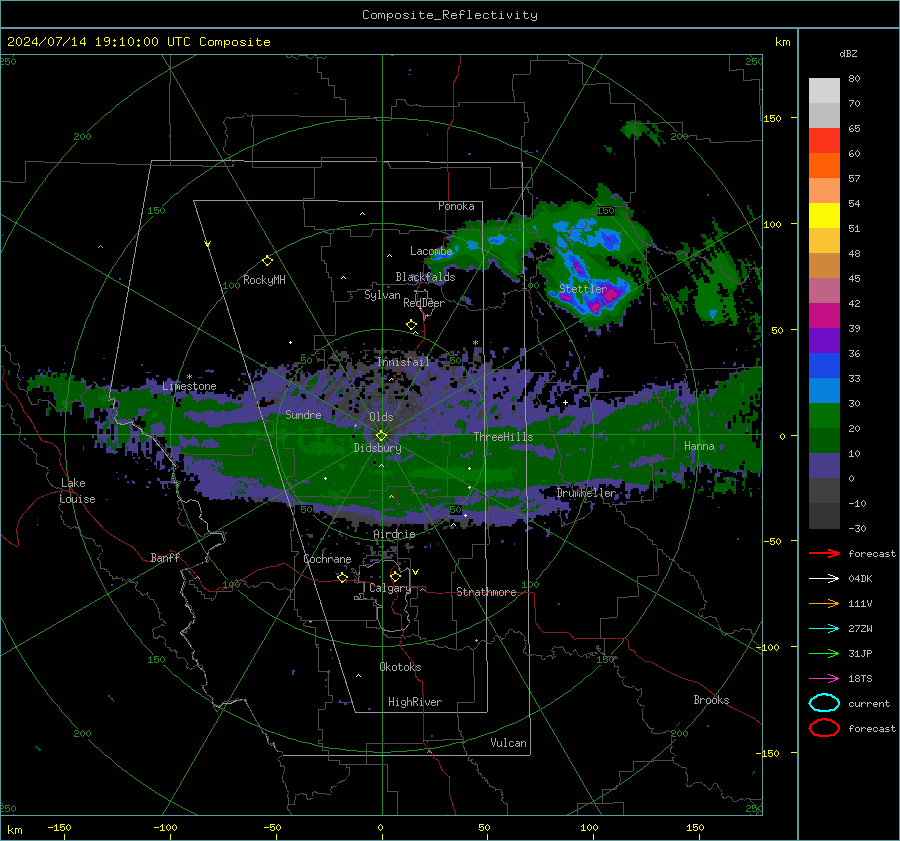
Task: Click the Olds city label
Action: (381, 417)
